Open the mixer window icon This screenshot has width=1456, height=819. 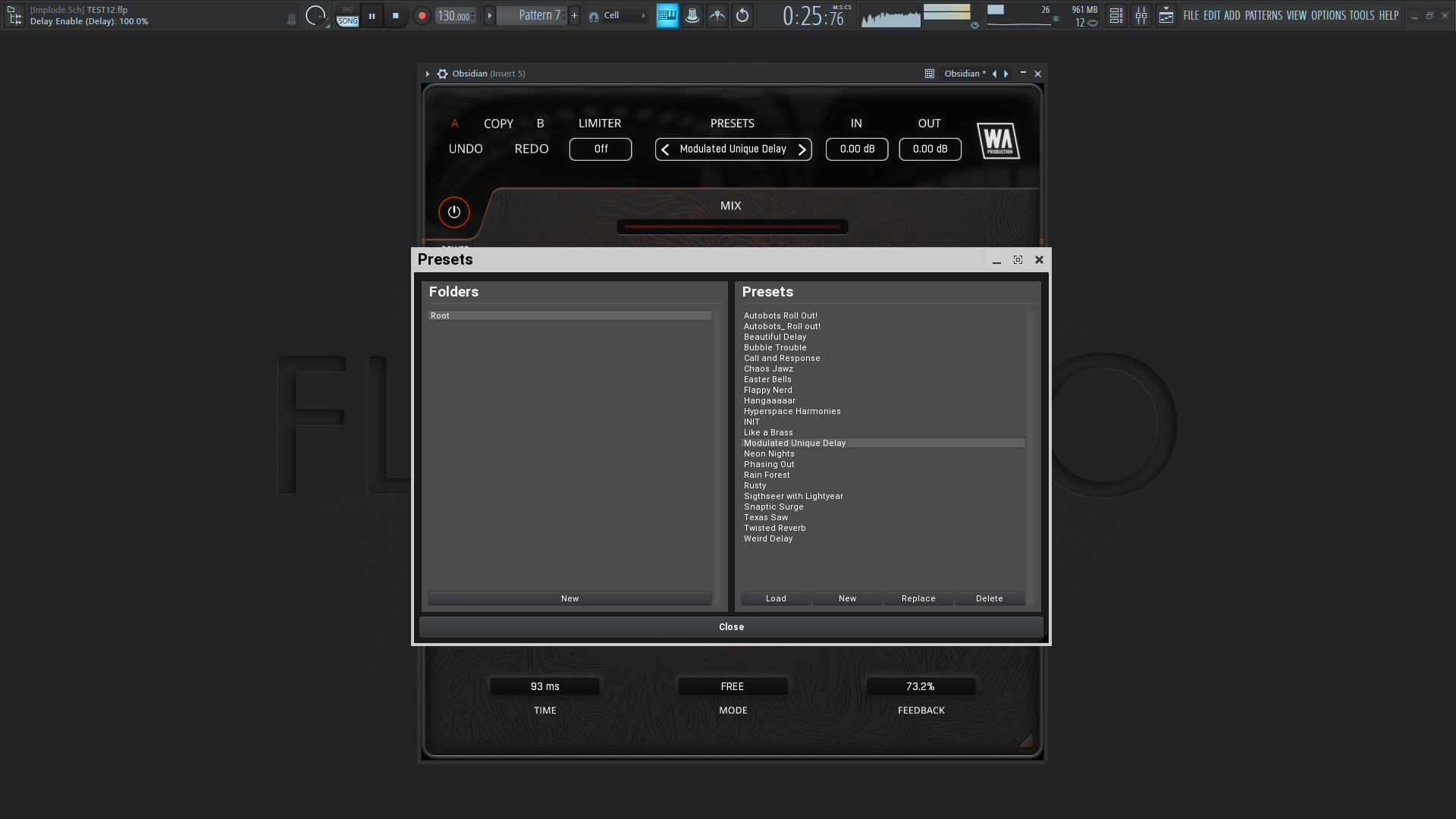pos(1141,15)
